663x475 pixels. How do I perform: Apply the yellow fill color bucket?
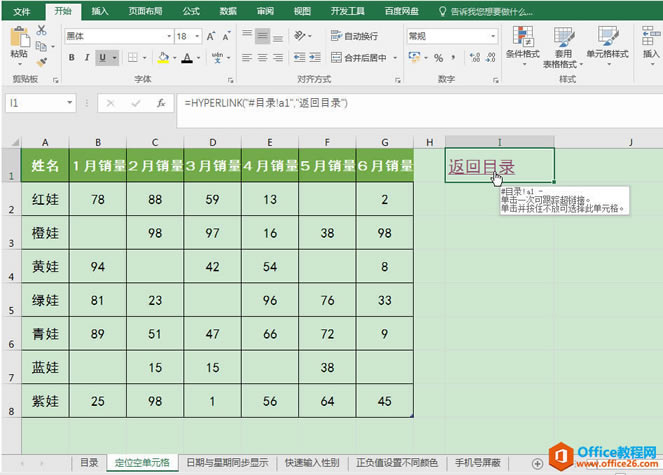point(163,58)
